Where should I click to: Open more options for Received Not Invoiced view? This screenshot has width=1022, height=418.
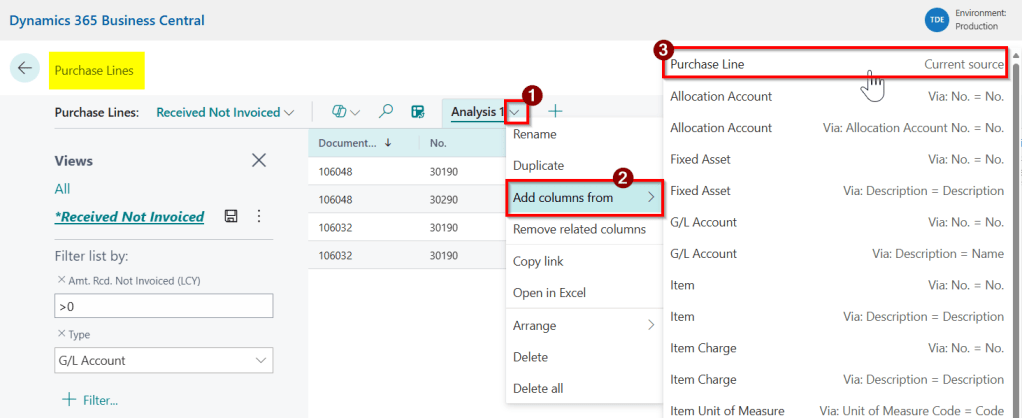click(259, 216)
